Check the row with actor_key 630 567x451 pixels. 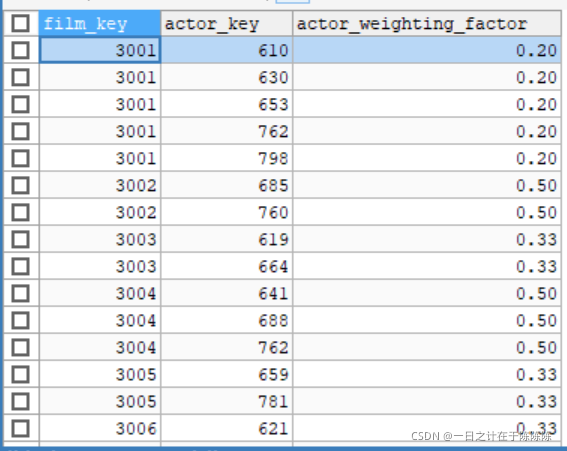[x=20, y=77]
